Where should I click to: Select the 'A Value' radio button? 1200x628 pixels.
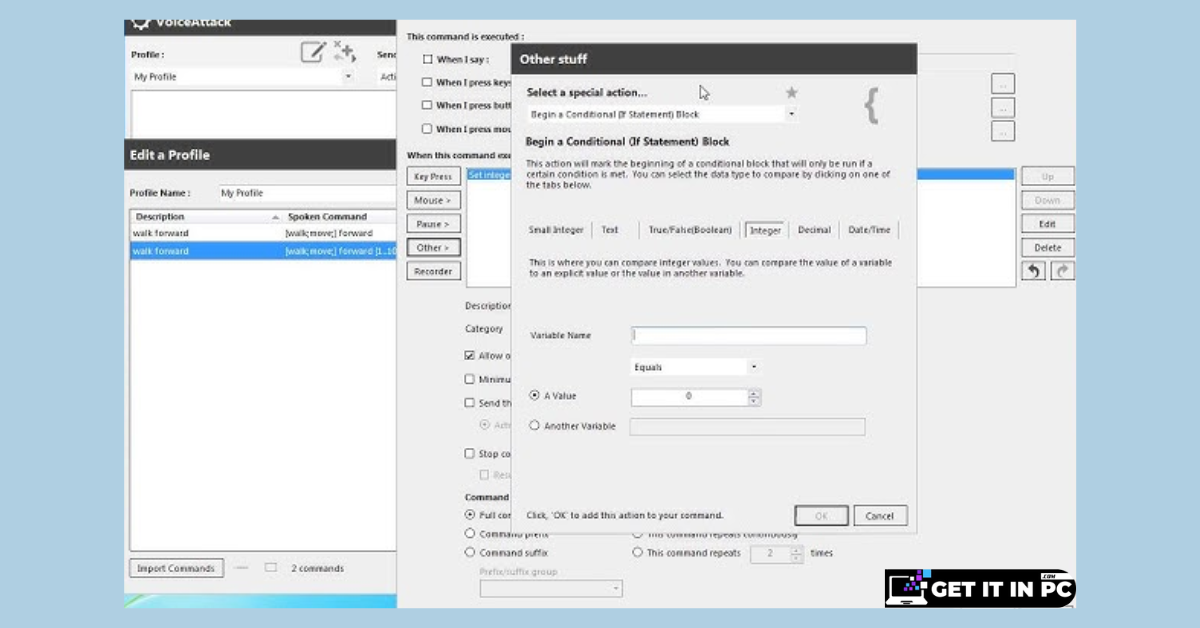[534, 396]
